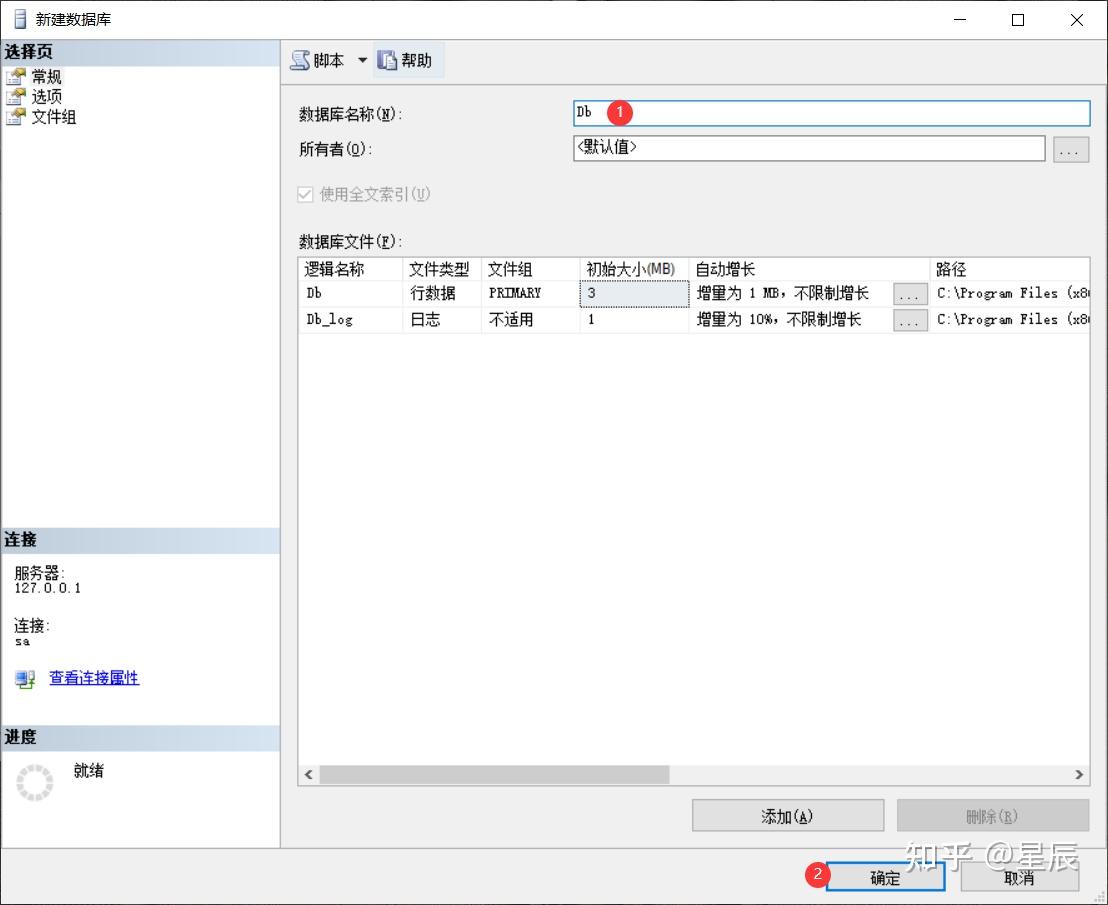Click the 不适用 filegroup cell
This screenshot has height=905, width=1108.
[531, 319]
